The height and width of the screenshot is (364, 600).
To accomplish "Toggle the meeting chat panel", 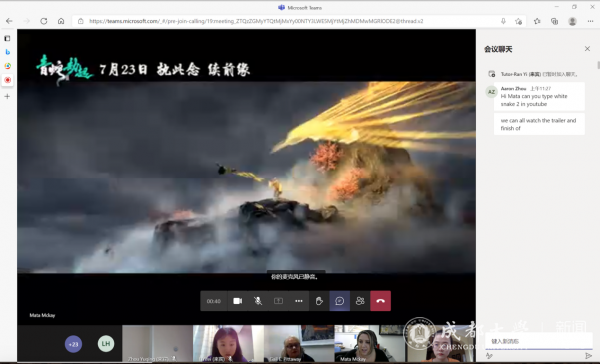I will [340, 301].
